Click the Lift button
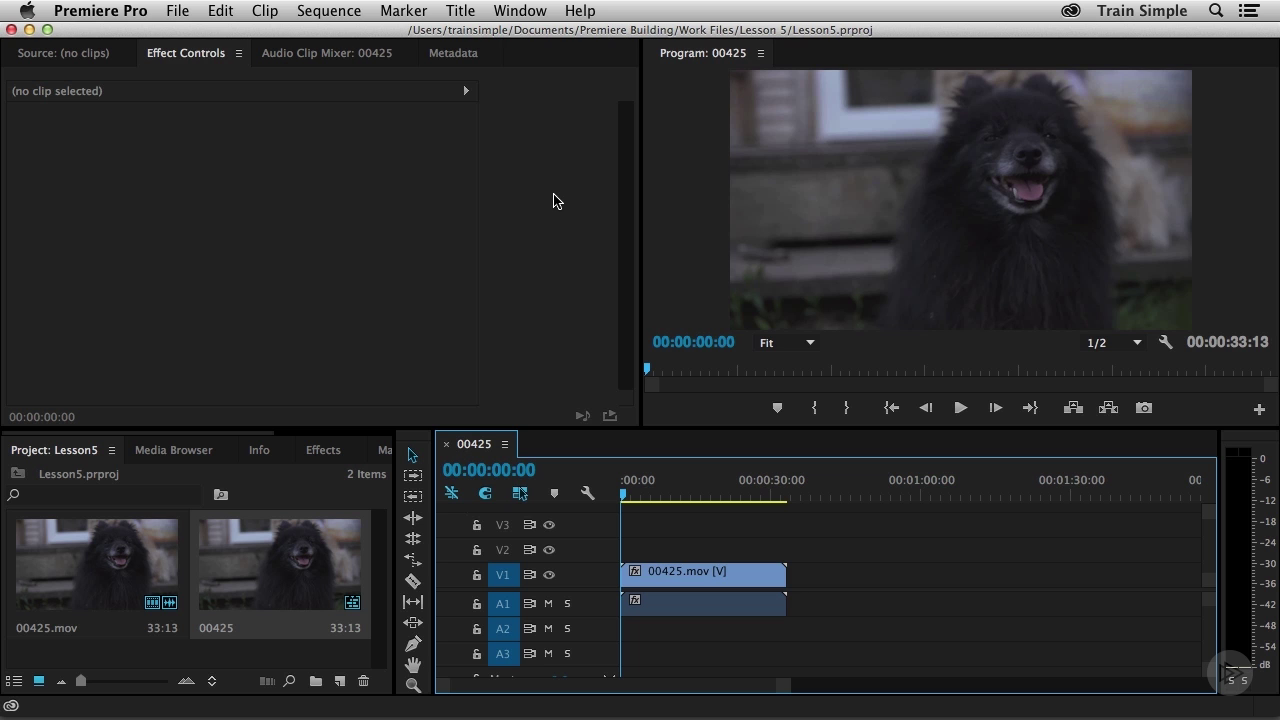This screenshot has height=720, width=1280. pyautogui.click(x=1073, y=408)
